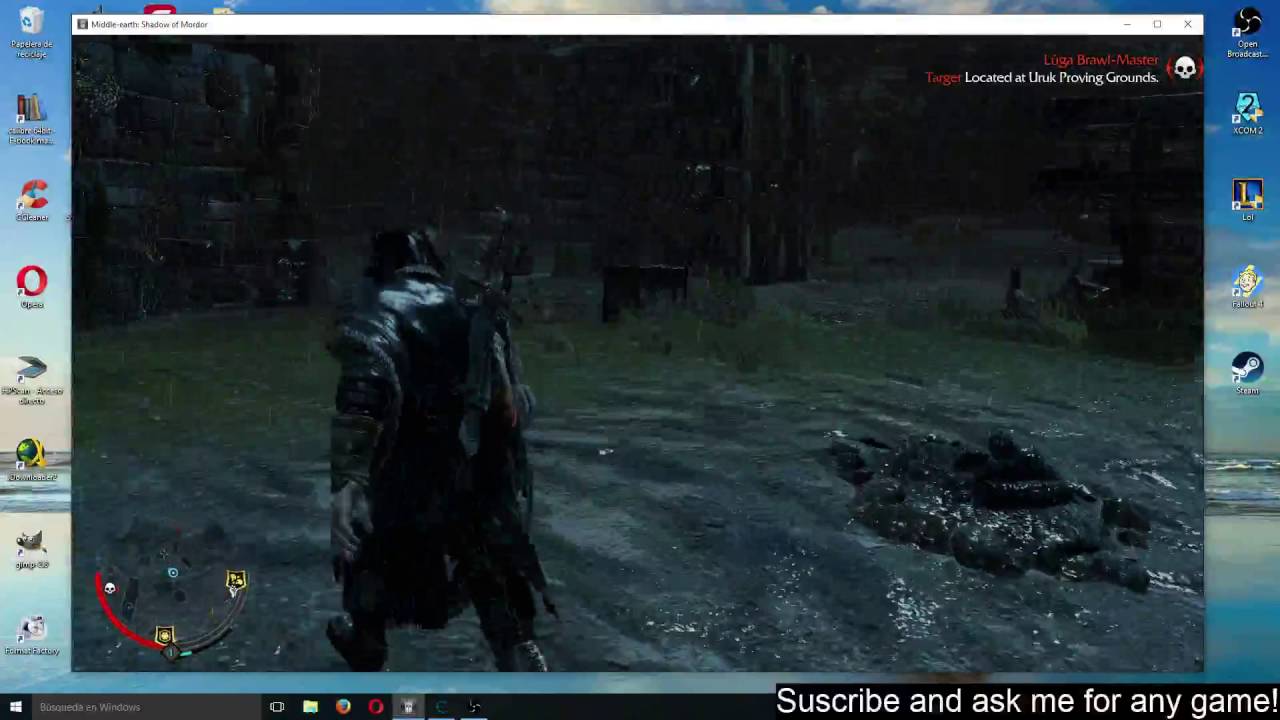Open File Explorer from the taskbar
This screenshot has width=1280, height=720.
(310, 707)
